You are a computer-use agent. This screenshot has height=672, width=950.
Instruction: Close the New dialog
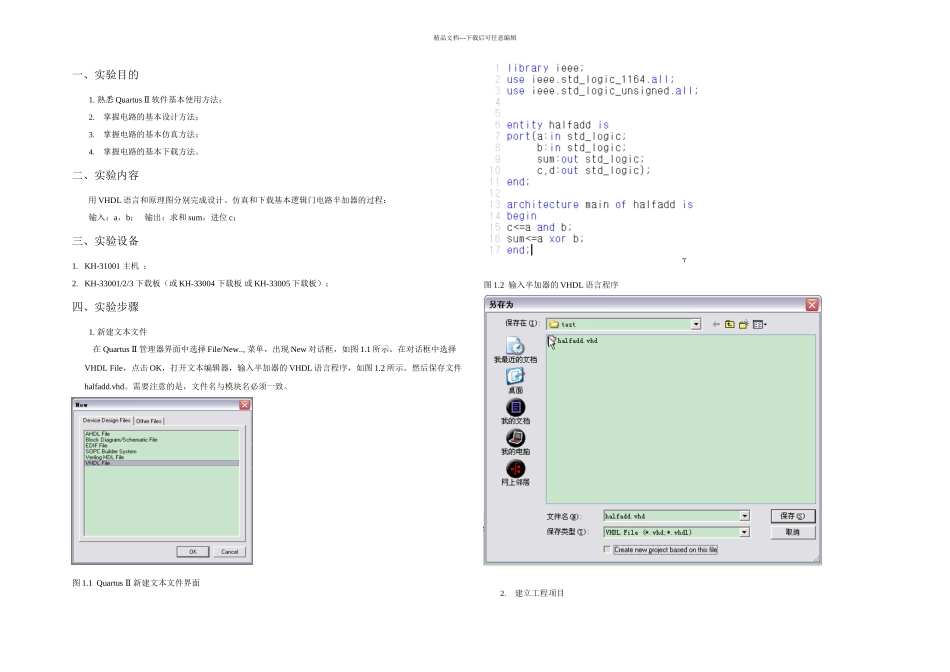tap(244, 405)
